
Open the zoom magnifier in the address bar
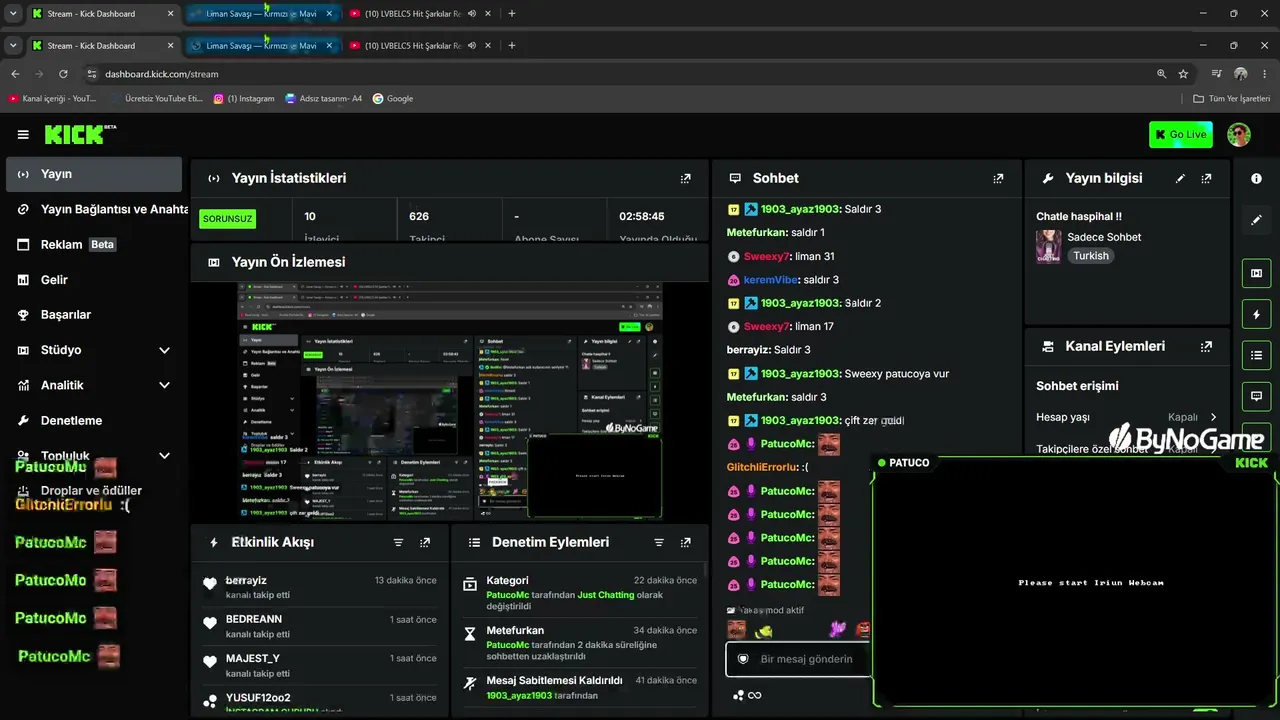coord(1161,74)
